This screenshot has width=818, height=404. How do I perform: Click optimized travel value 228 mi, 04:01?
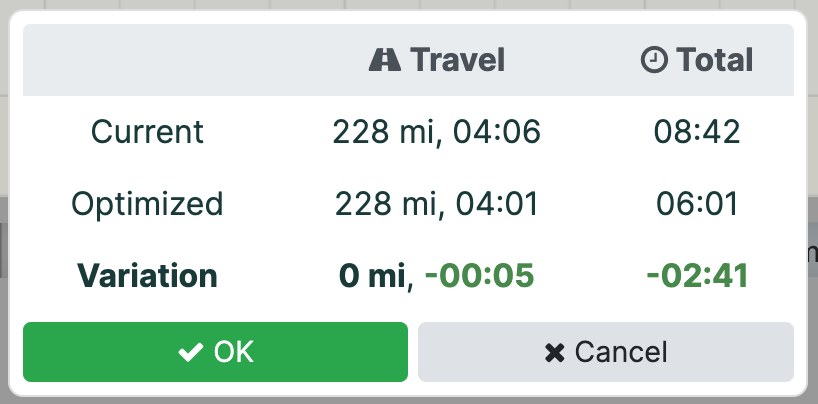coord(437,204)
